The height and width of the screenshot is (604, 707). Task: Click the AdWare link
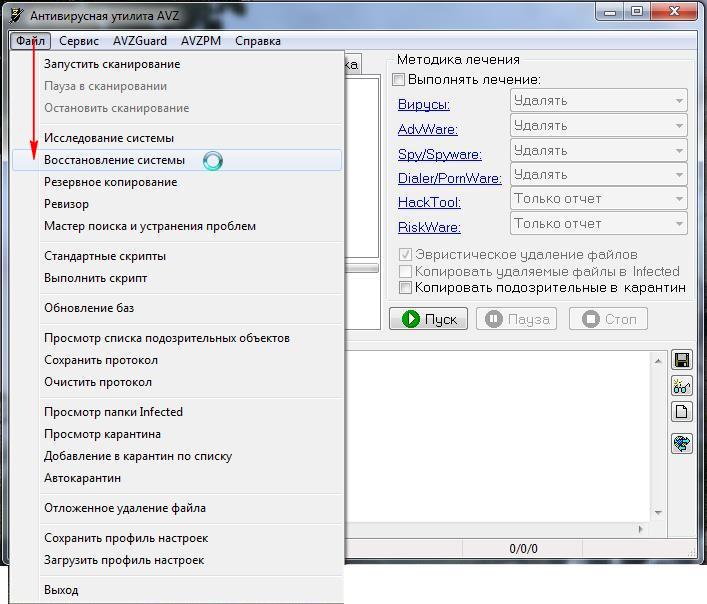pos(427,129)
